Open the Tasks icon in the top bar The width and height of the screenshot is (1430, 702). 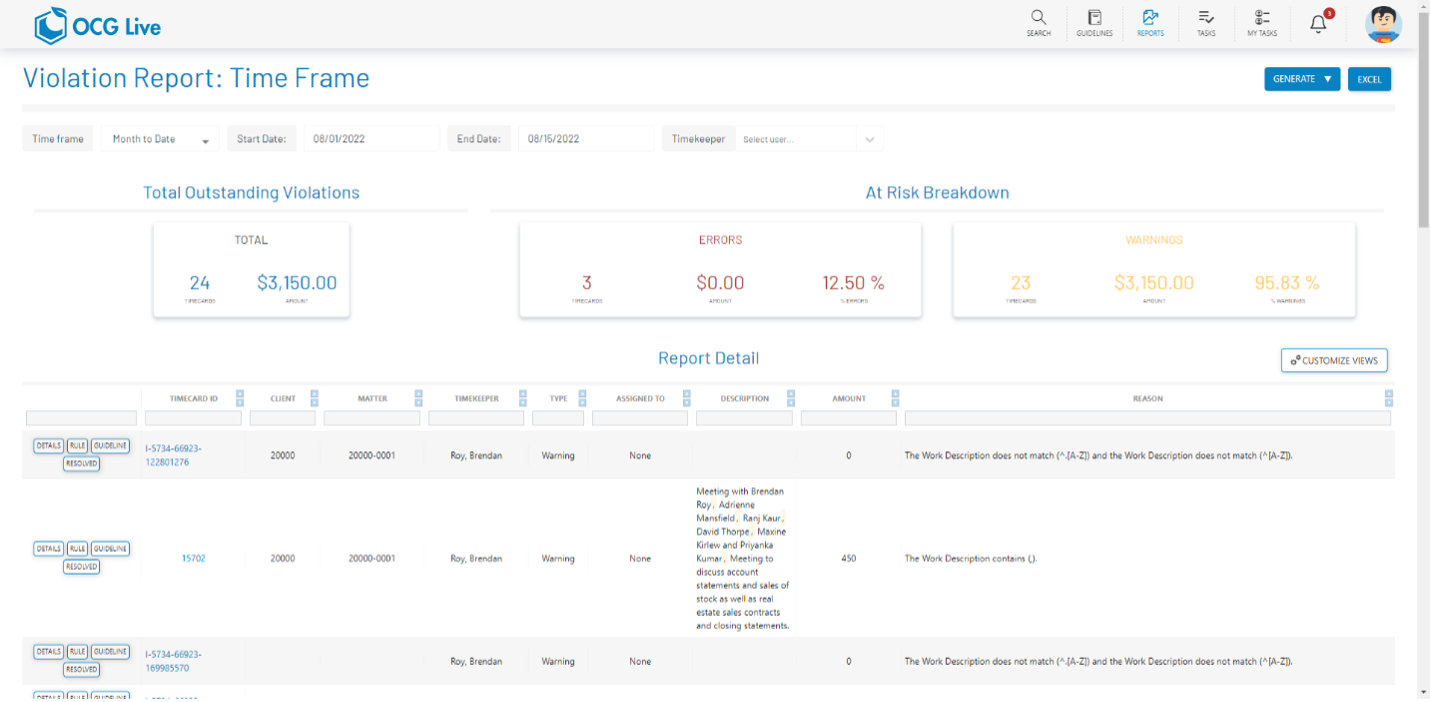pyautogui.click(x=1206, y=22)
